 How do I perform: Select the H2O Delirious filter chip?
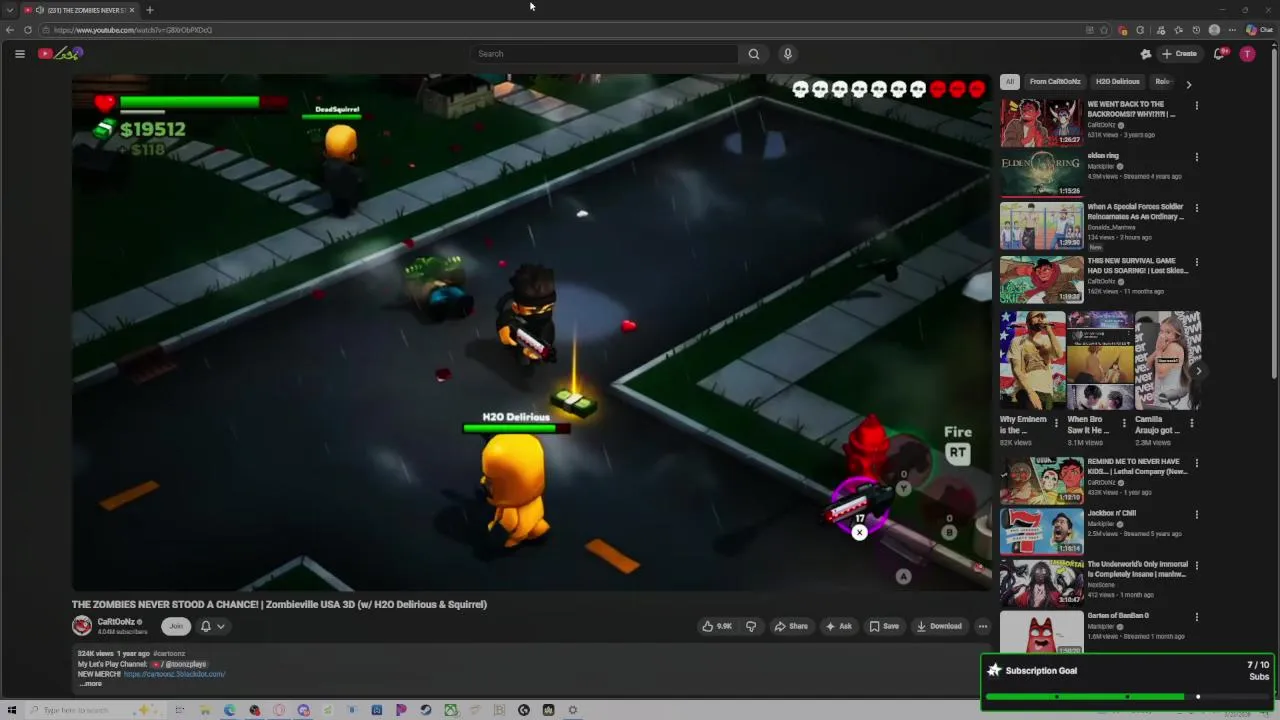point(1117,82)
